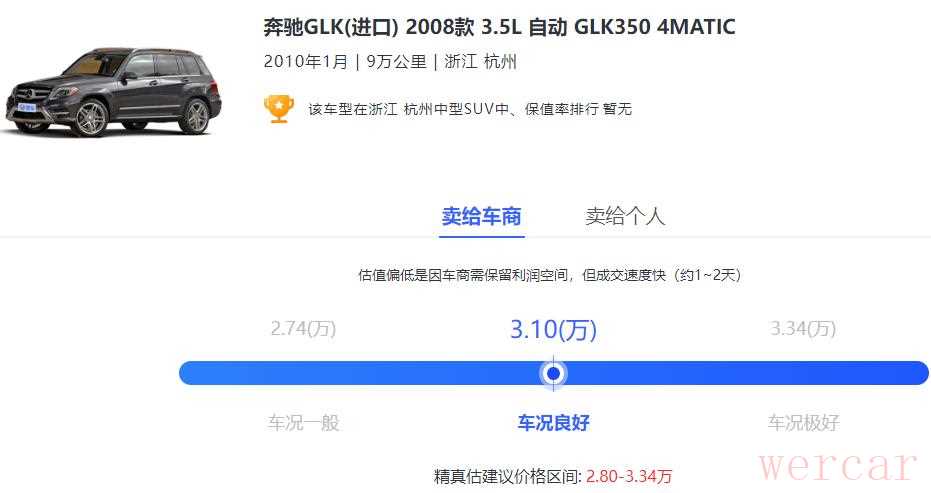Select the 车况极好 condition label

click(x=803, y=423)
